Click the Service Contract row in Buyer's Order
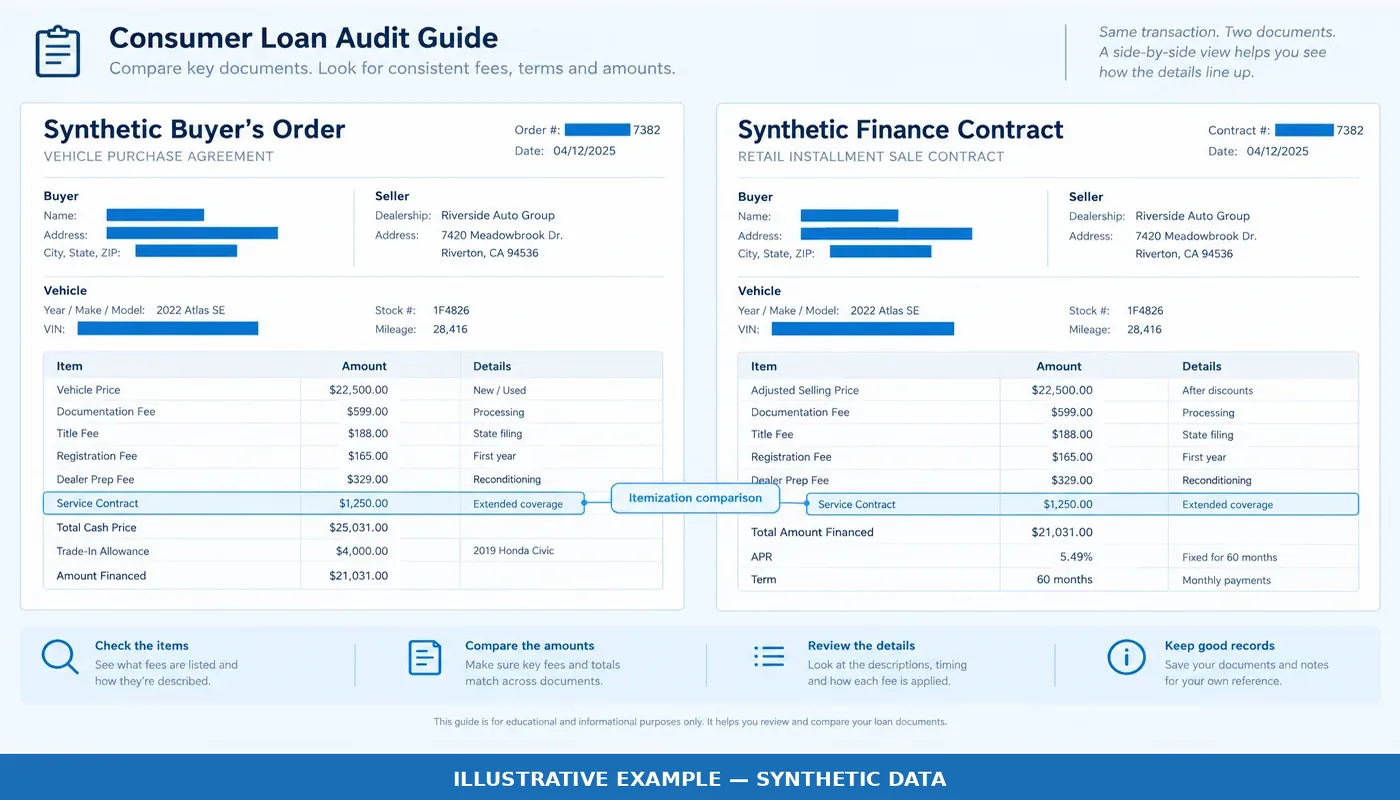The width and height of the screenshot is (1400, 800). pos(316,503)
